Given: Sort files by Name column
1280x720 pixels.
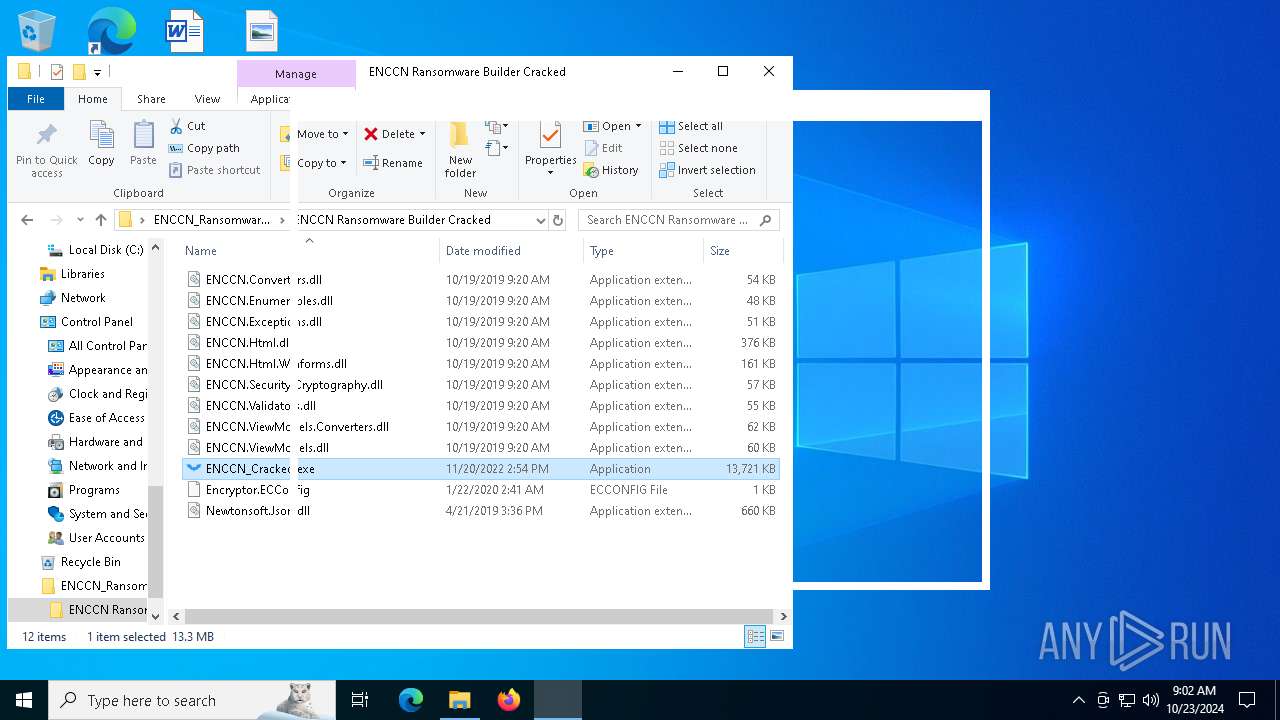Looking at the screenshot, I should [x=201, y=251].
